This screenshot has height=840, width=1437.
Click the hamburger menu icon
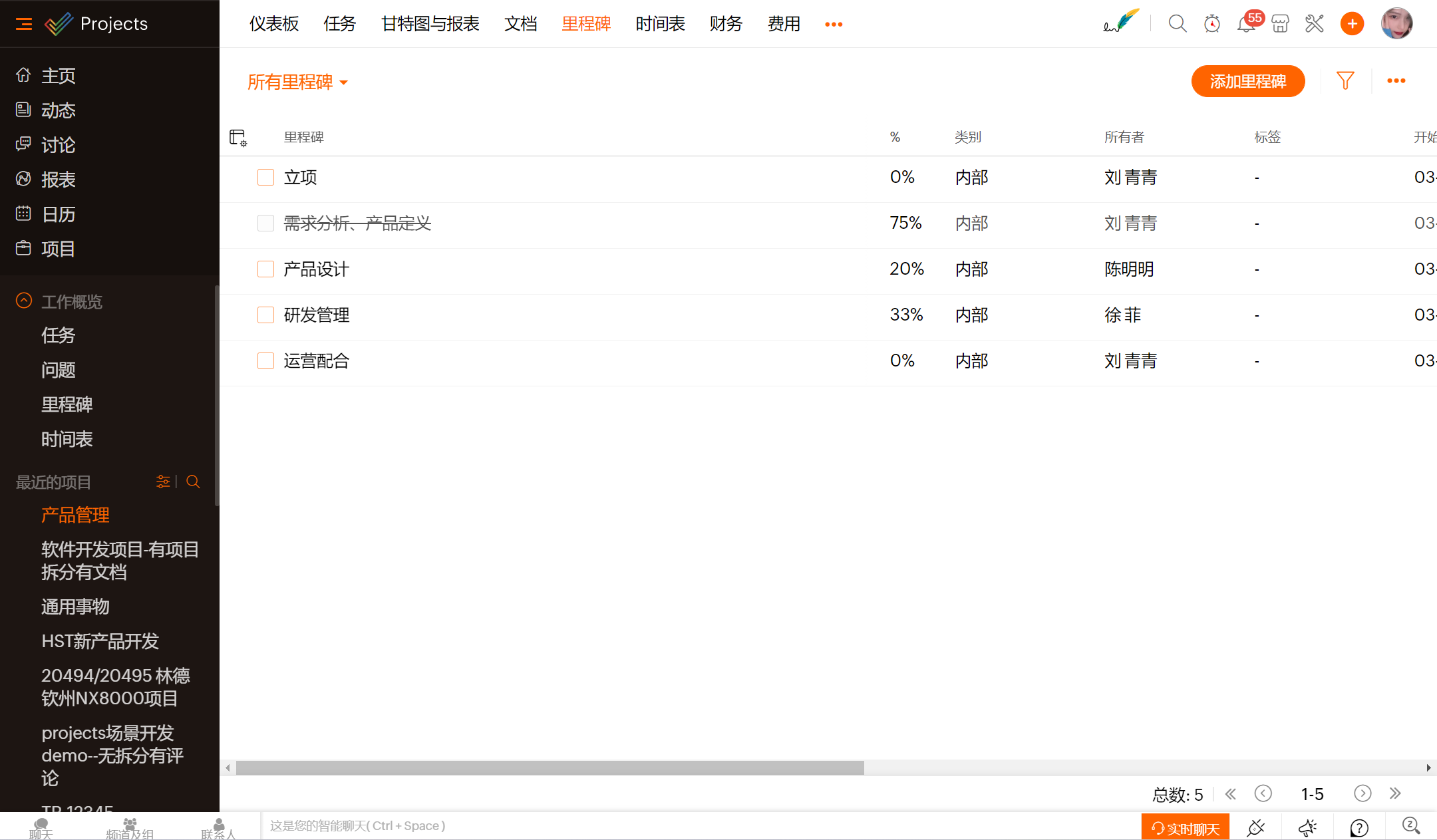24,24
